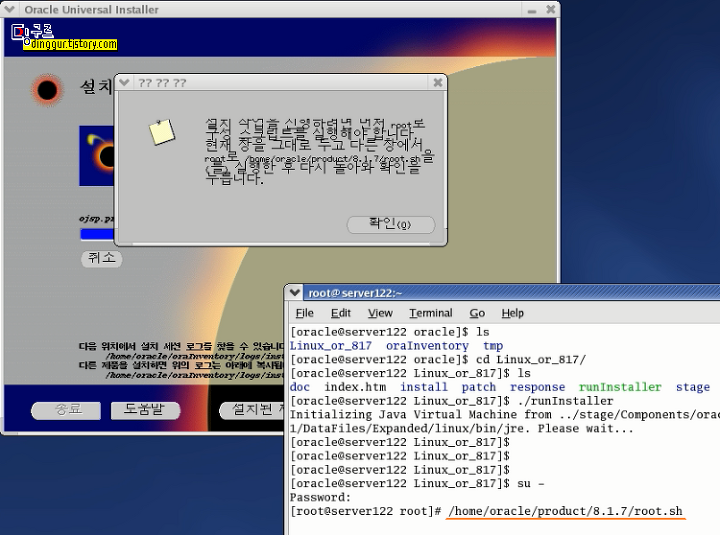Click the 도움말 help button in installer
The height and width of the screenshot is (535, 720).
tap(145, 410)
